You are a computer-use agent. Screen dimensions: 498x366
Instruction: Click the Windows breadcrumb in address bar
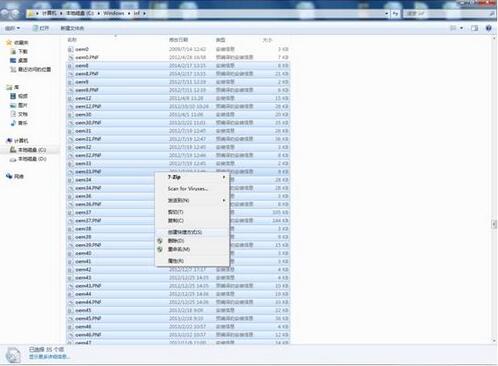pyautogui.click(x=113, y=13)
